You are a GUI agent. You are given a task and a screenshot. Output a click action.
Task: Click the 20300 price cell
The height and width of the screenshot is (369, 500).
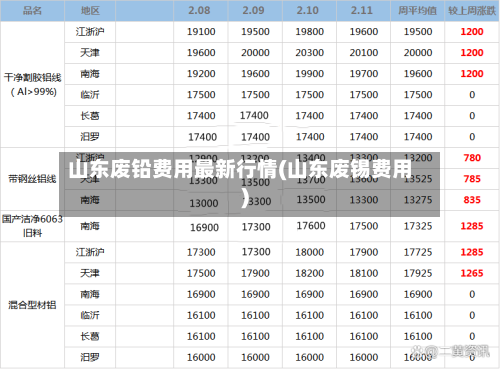[310, 53]
